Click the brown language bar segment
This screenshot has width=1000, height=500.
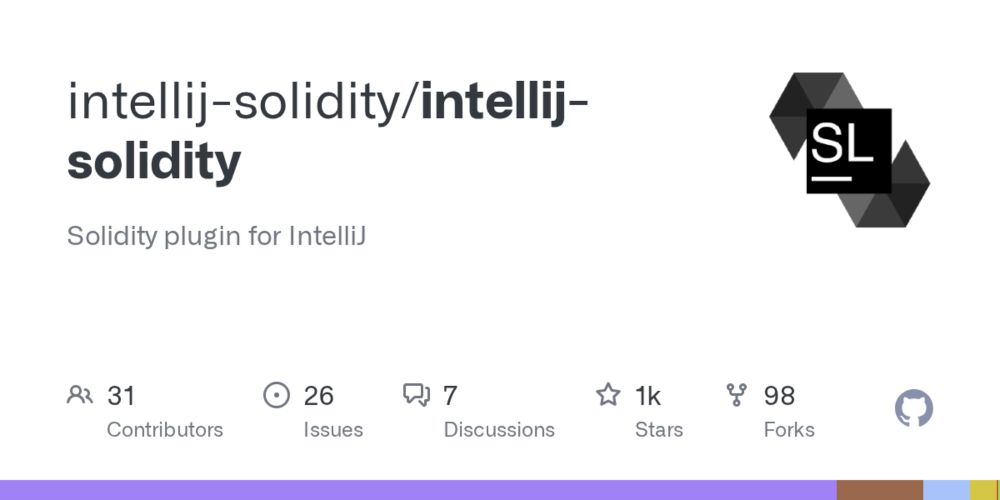(x=880, y=490)
